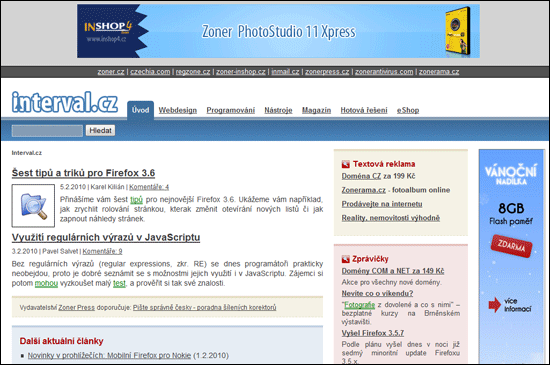Open regzone.cz from the top bar
Screen dimensions: 550x365
coord(193,72)
